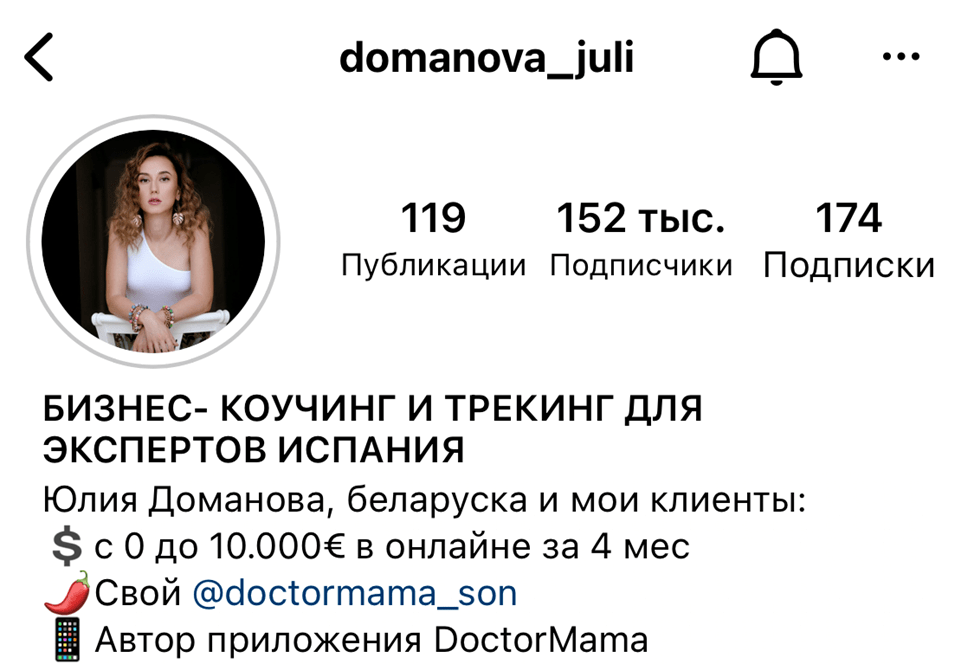Tap the back arrow icon

[x=39, y=57]
